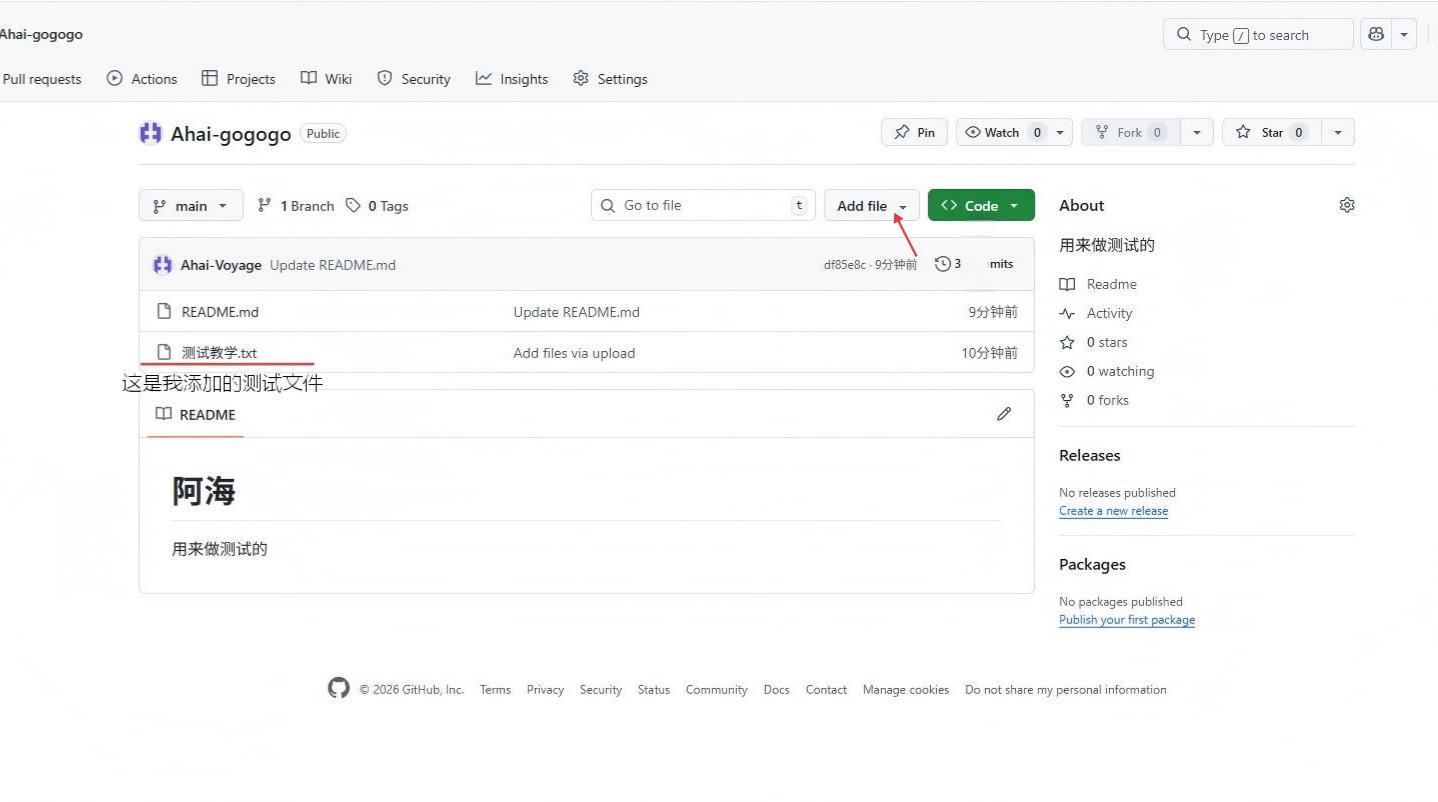
Task: Expand the main branch selector
Action: (x=190, y=206)
